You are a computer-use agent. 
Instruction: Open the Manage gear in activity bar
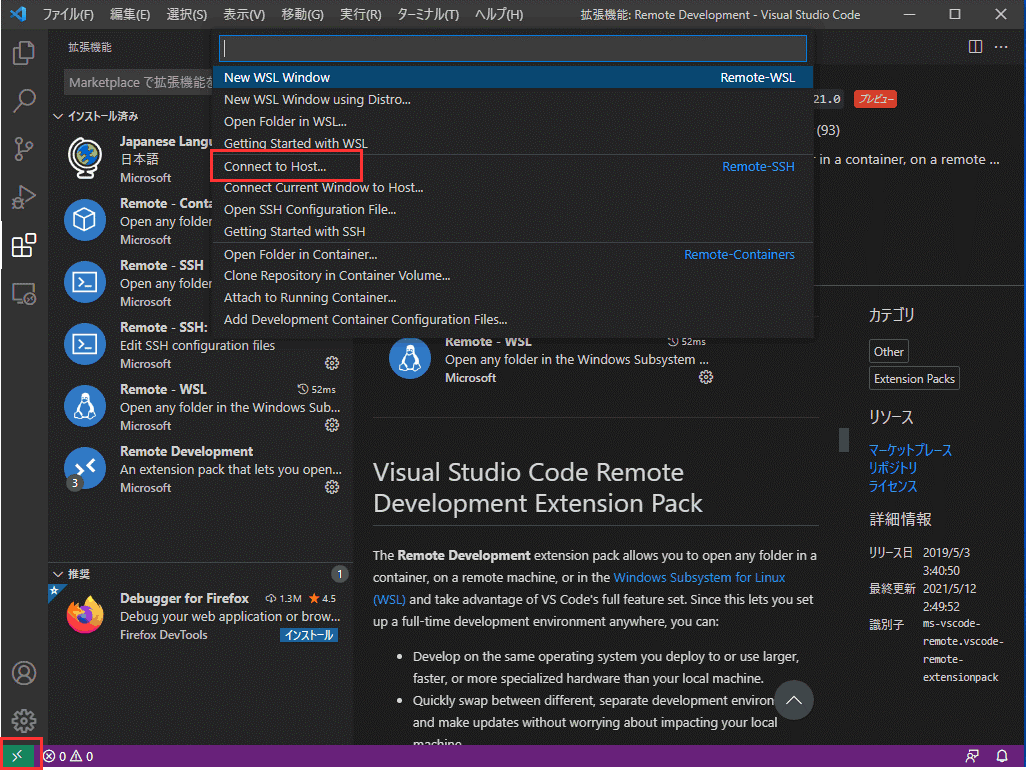tap(24, 721)
